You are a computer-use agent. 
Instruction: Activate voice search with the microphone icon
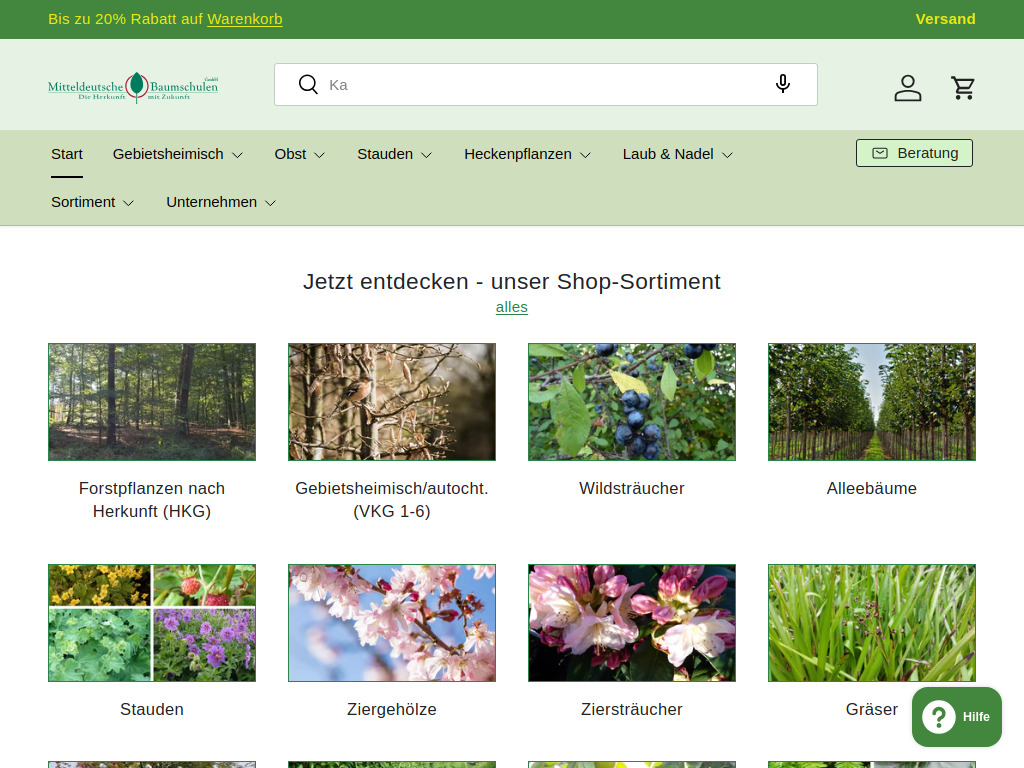click(x=783, y=84)
